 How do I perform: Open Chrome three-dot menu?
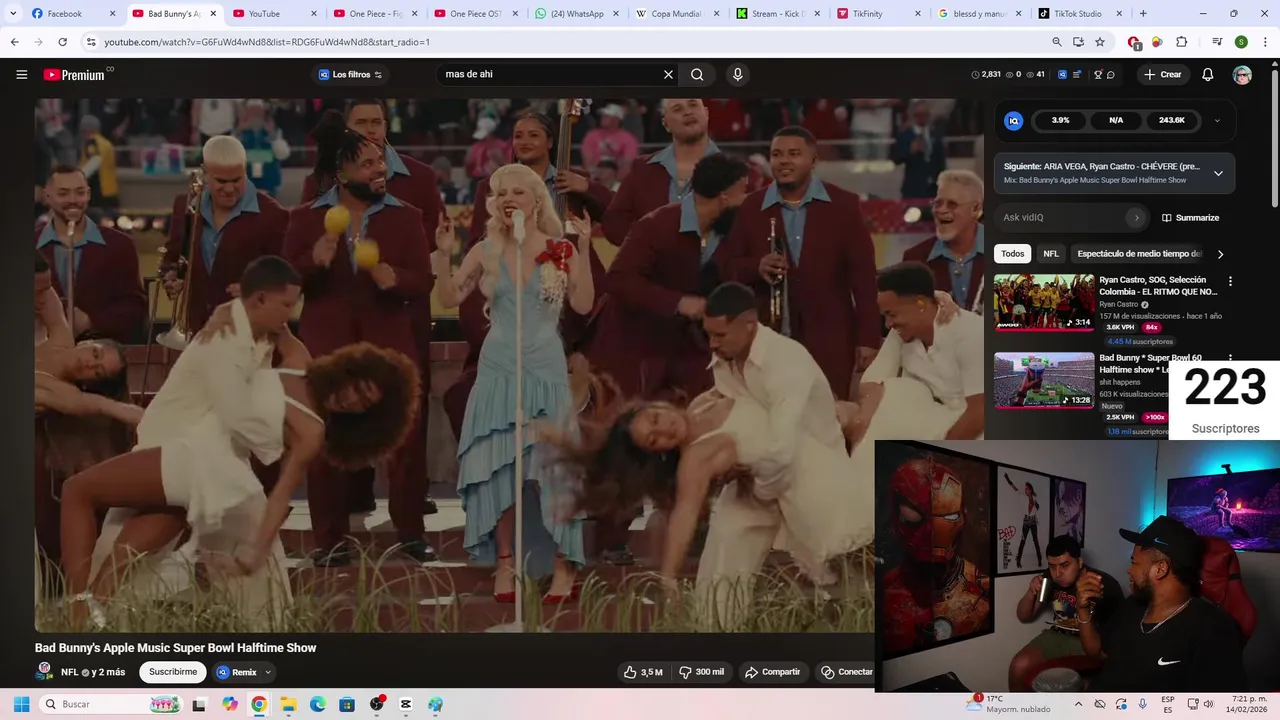coord(1264,42)
